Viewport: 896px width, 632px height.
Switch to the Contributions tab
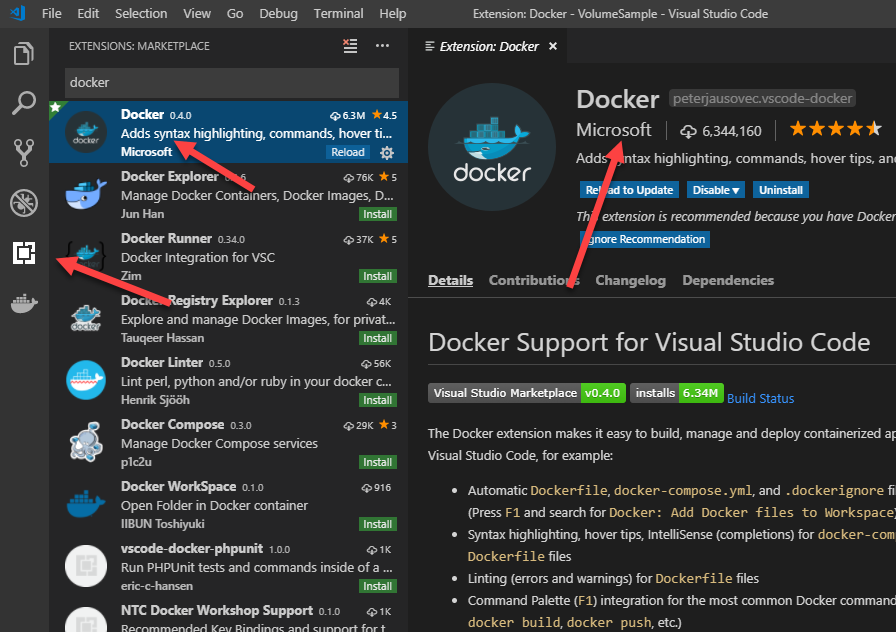point(534,281)
